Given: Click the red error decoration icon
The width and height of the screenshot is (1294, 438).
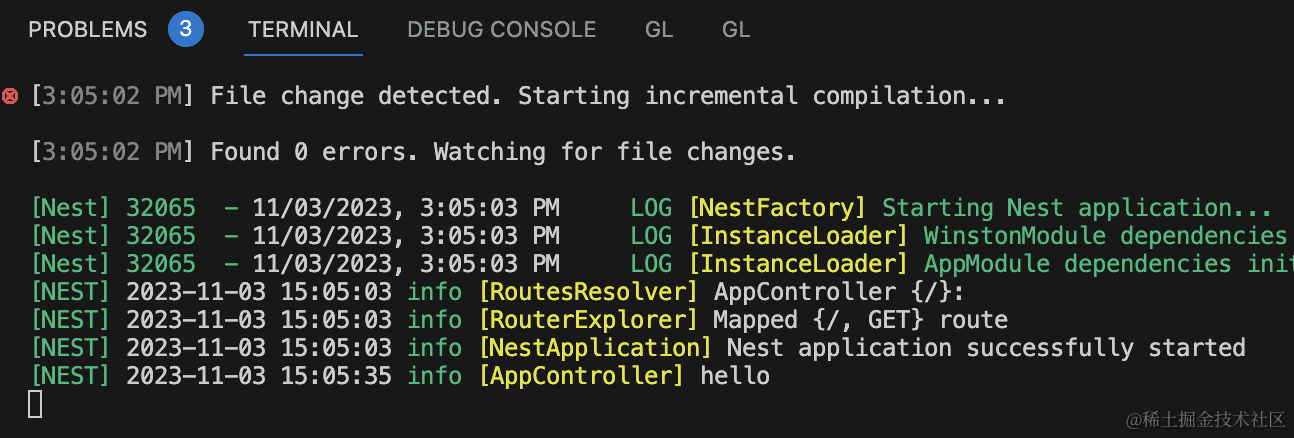Looking at the screenshot, I should click(10, 96).
